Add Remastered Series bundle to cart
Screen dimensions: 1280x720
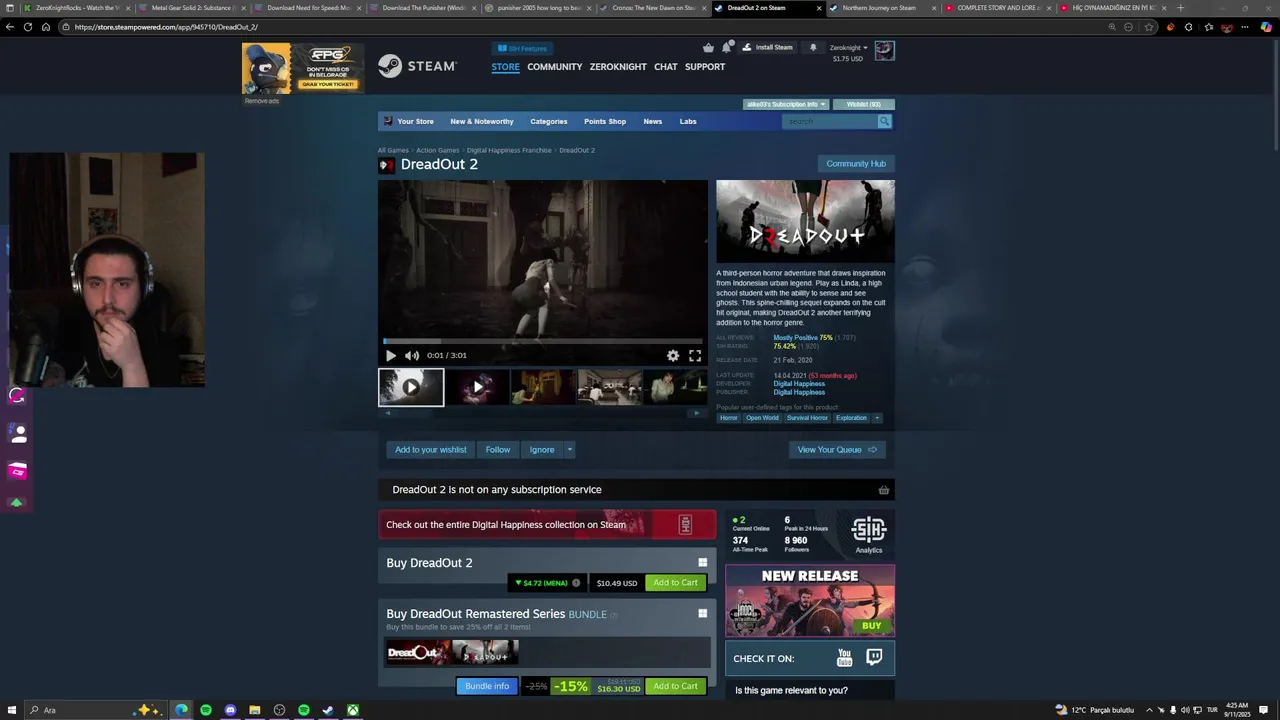click(675, 686)
